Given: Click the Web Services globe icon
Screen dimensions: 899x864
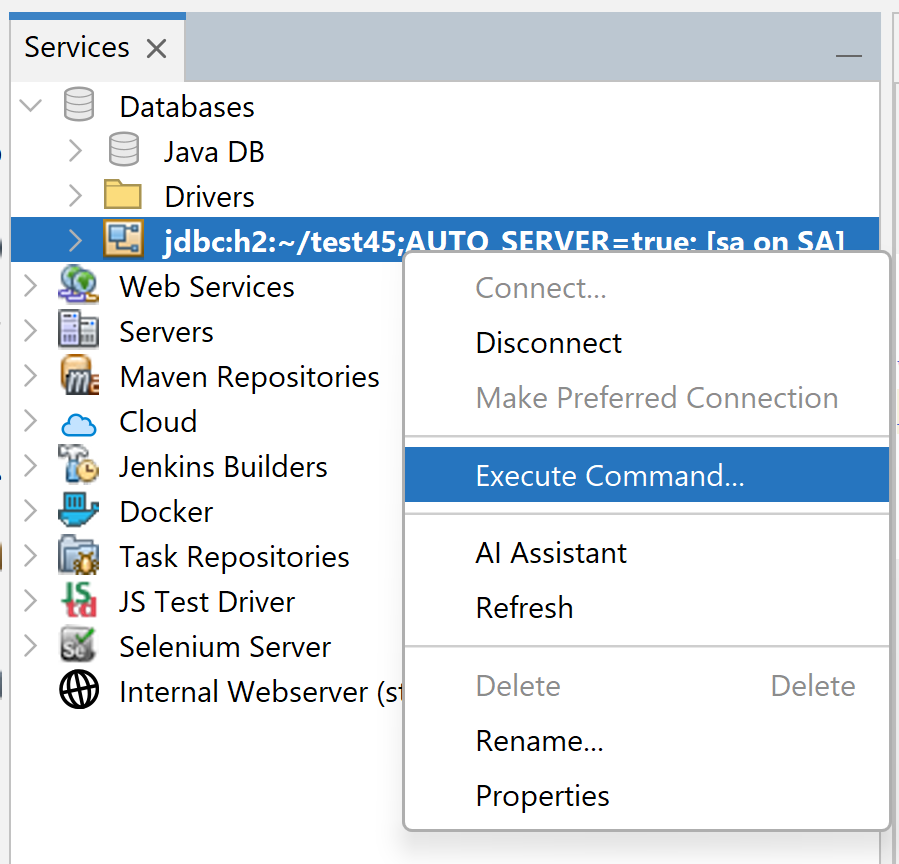Looking at the screenshot, I should 78,285.
